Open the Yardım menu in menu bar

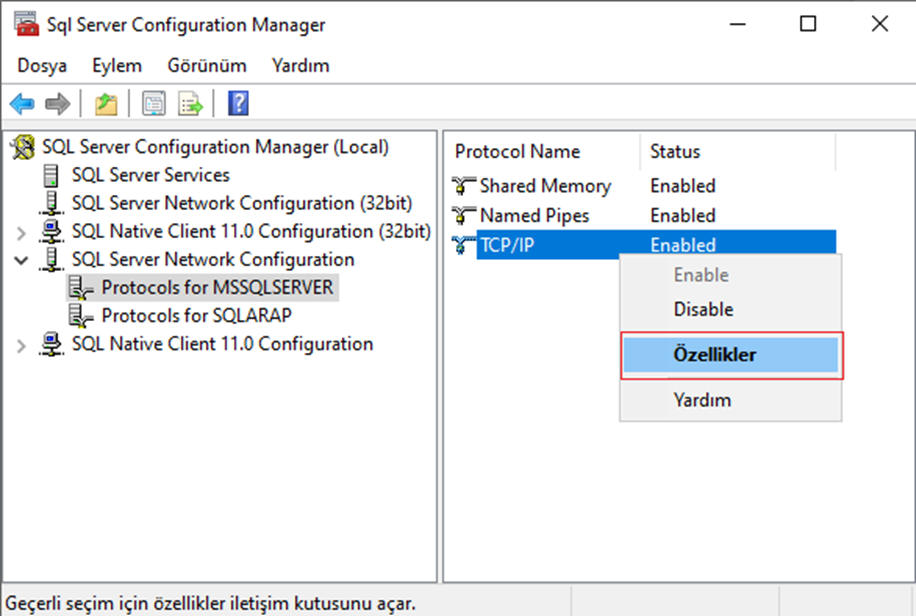[x=300, y=65]
